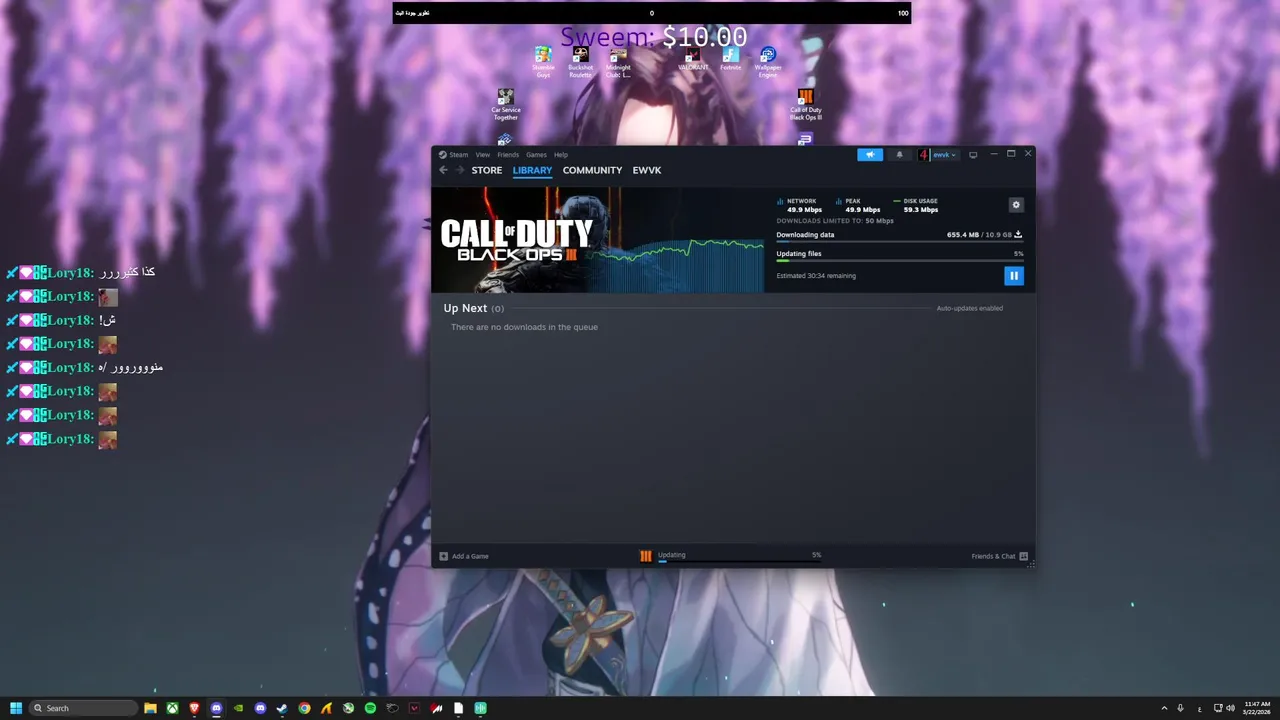Image resolution: width=1280 pixels, height=720 pixels.
Task: Select the VALORANT desktop shortcut
Action: [693, 59]
